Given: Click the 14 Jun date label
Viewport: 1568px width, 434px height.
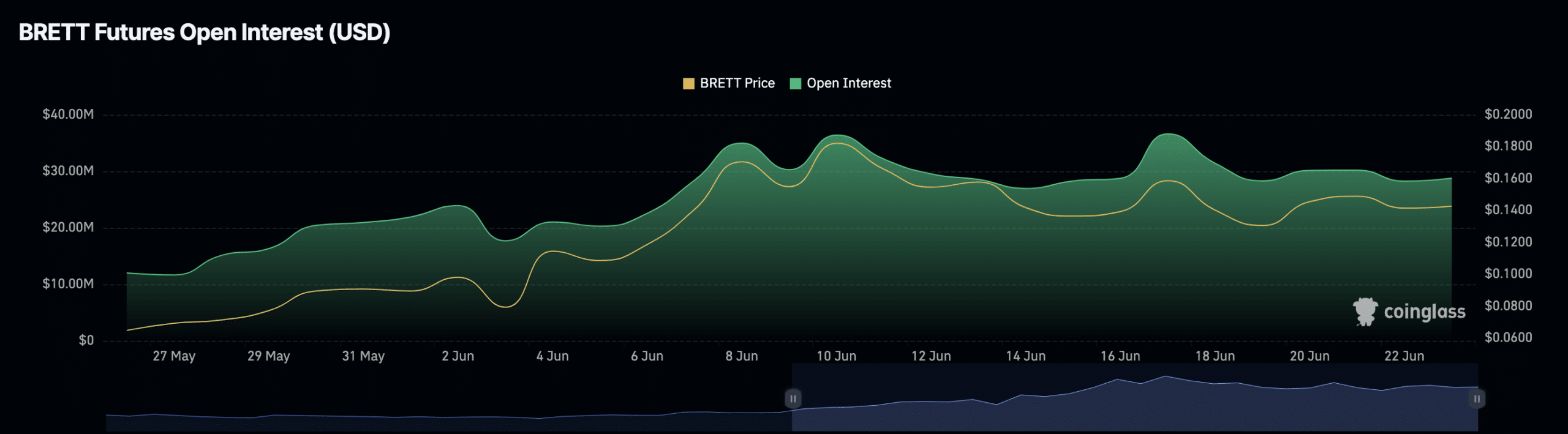Looking at the screenshot, I should click(1025, 356).
